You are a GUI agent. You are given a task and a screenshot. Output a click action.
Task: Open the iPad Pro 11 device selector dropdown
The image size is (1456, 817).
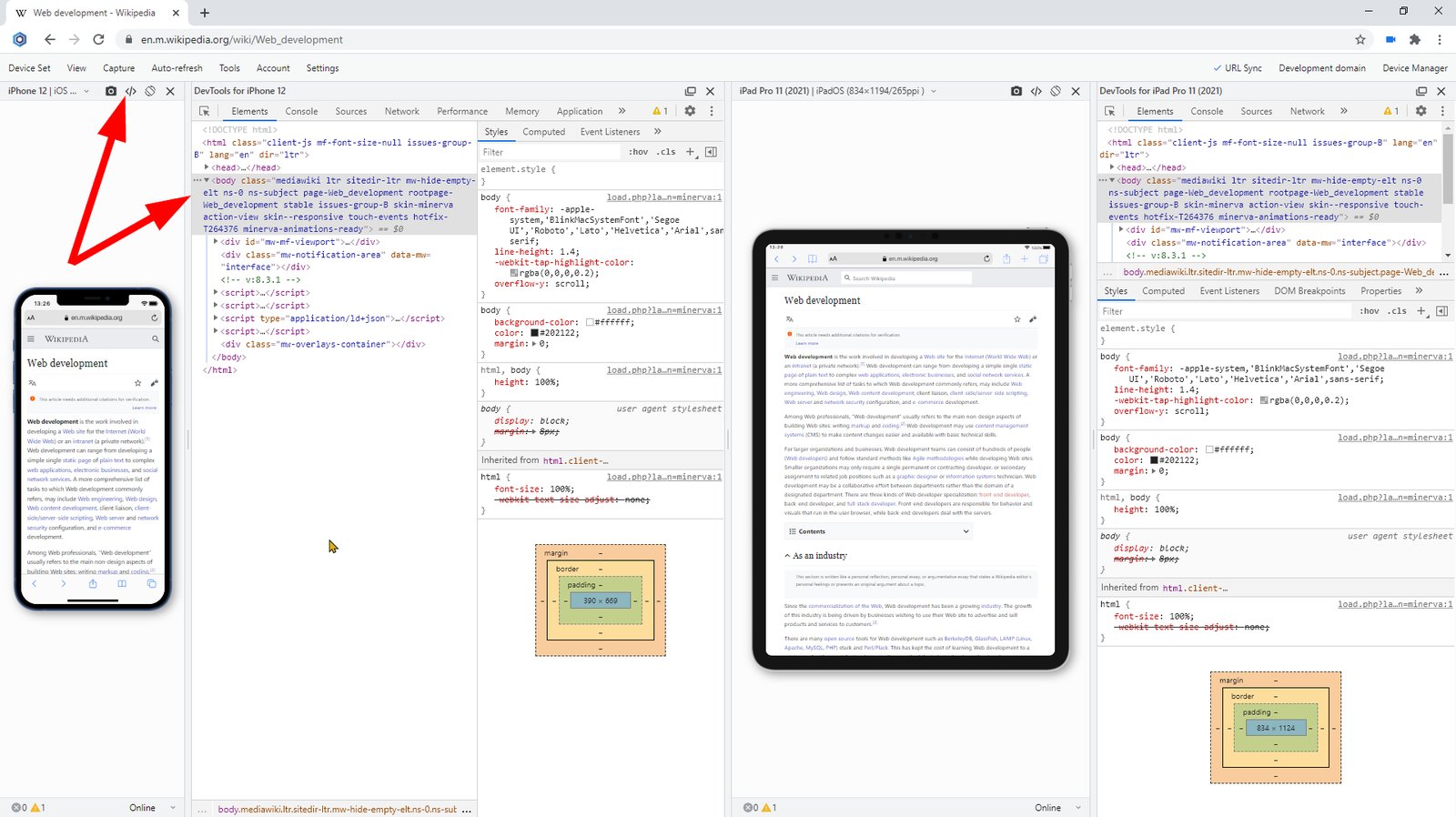(838, 91)
